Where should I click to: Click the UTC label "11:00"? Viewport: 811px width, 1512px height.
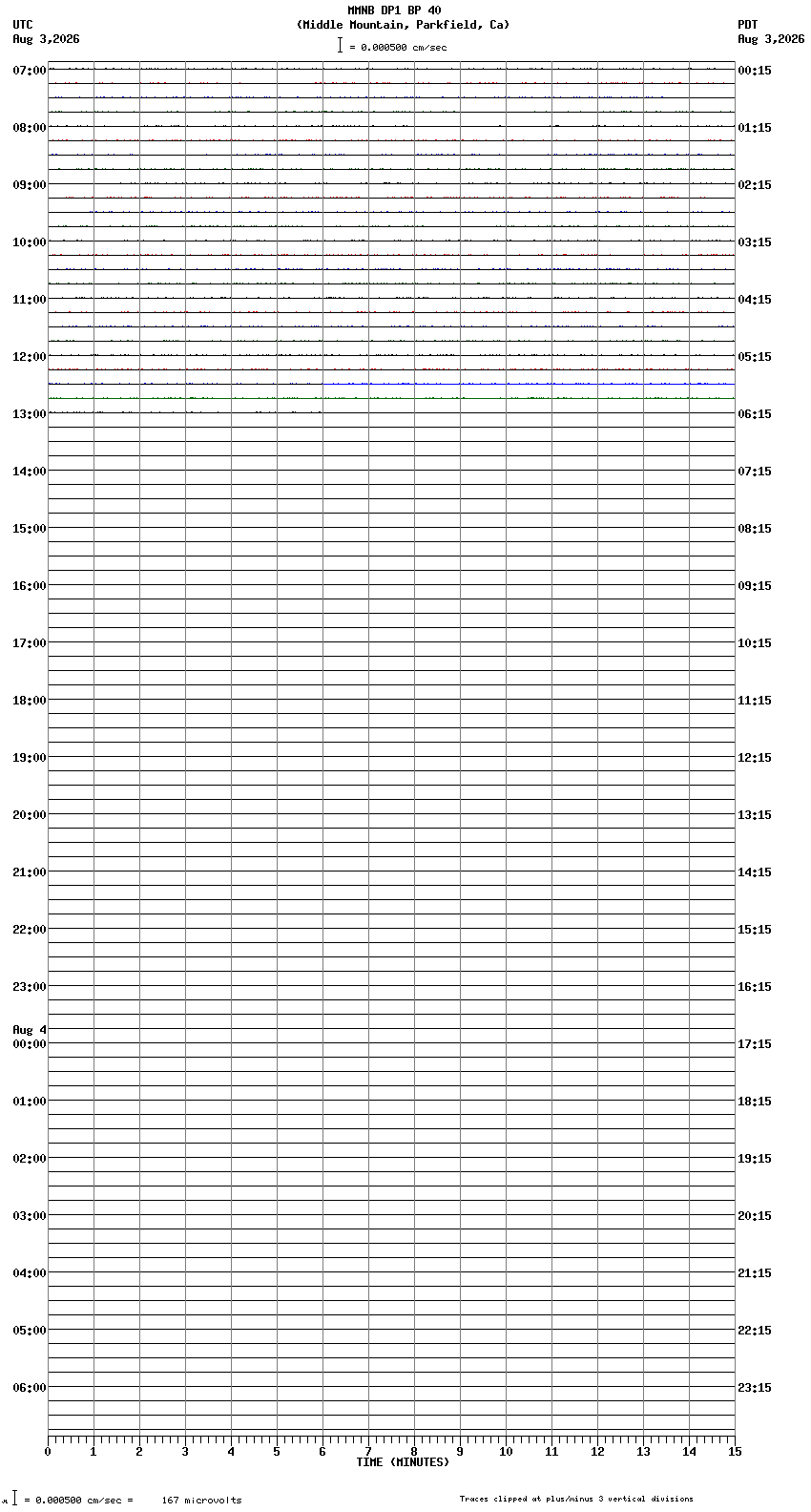coord(30,300)
